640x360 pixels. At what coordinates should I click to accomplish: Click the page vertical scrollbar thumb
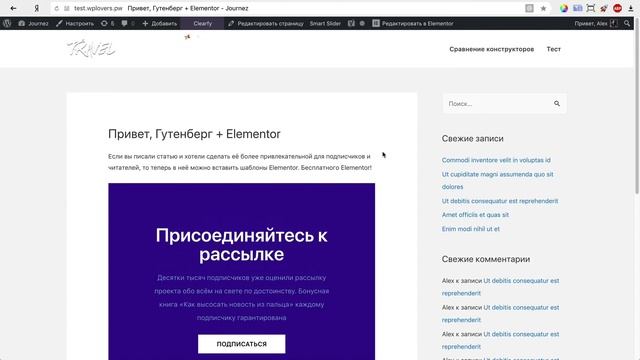click(x=637, y=106)
